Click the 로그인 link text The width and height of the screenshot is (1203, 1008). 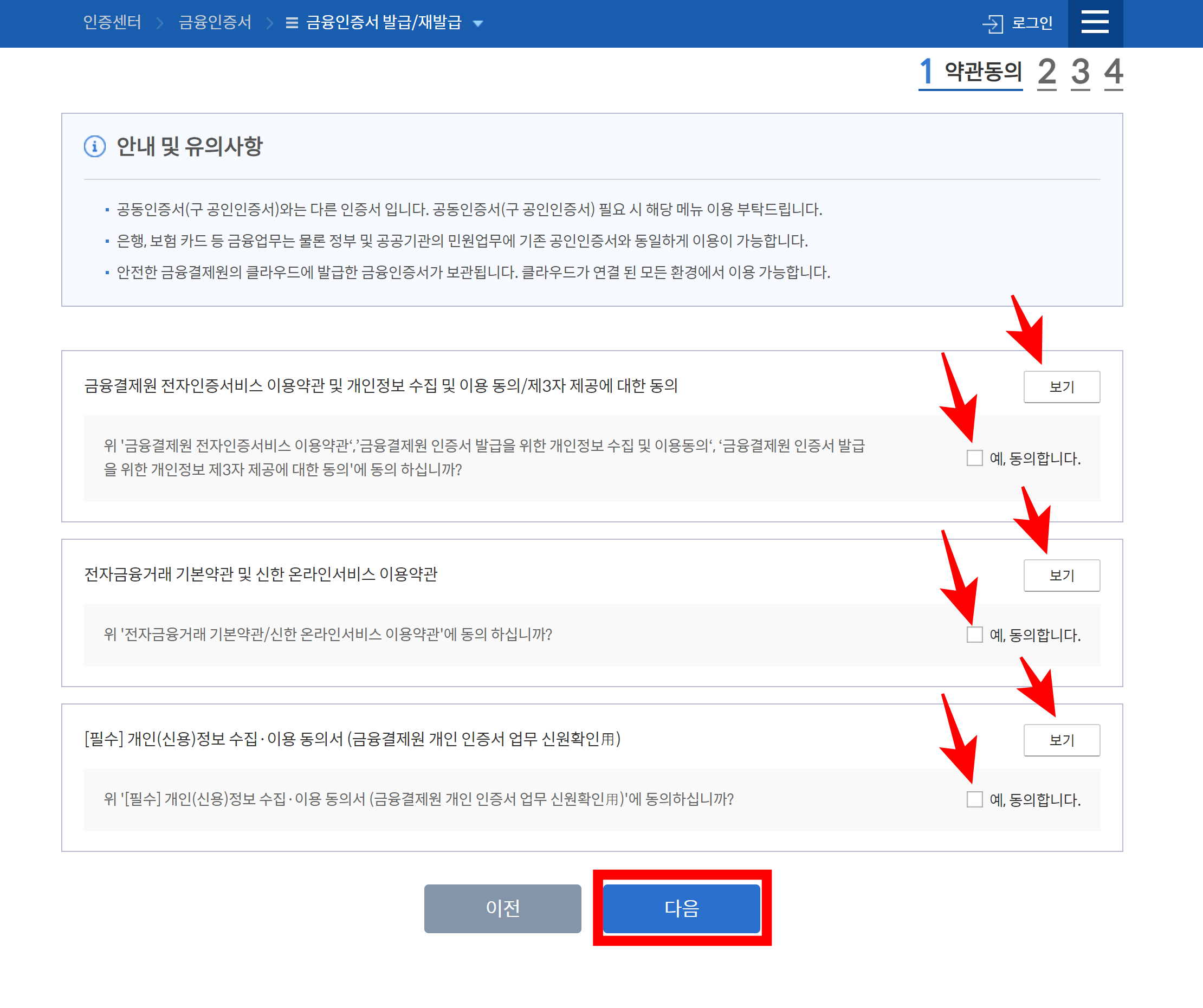coord(1032,23)
